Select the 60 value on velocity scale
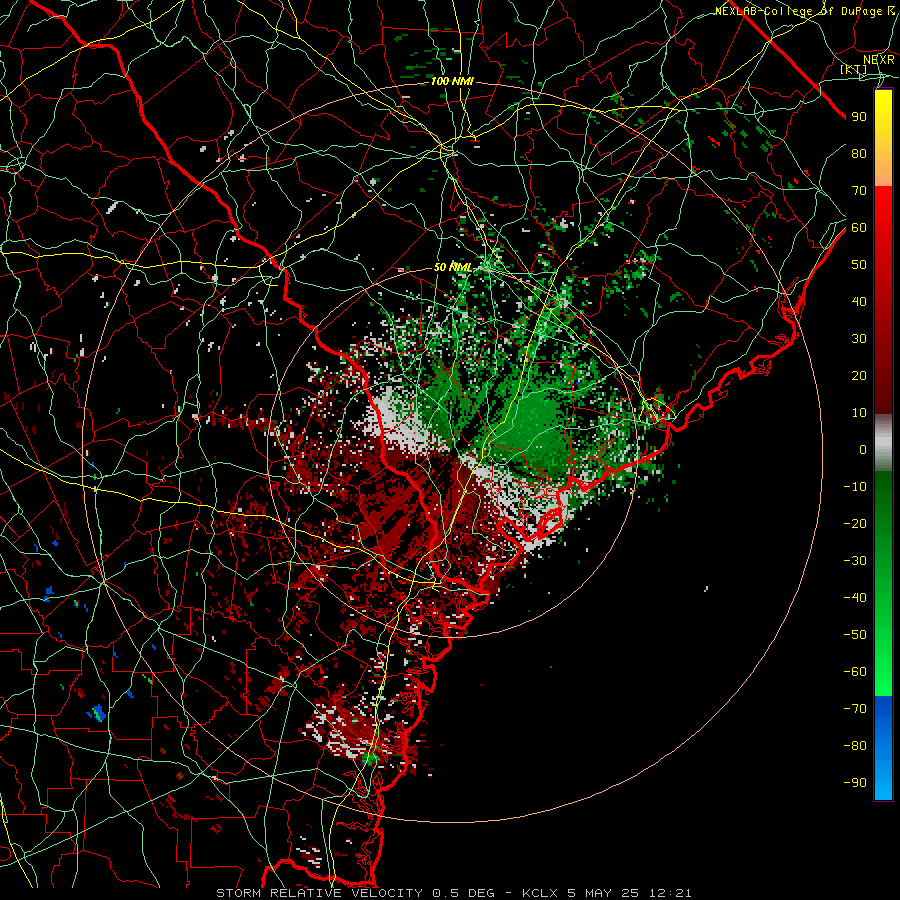The width and height of the screenshot is (900, 900). [859, 227]
